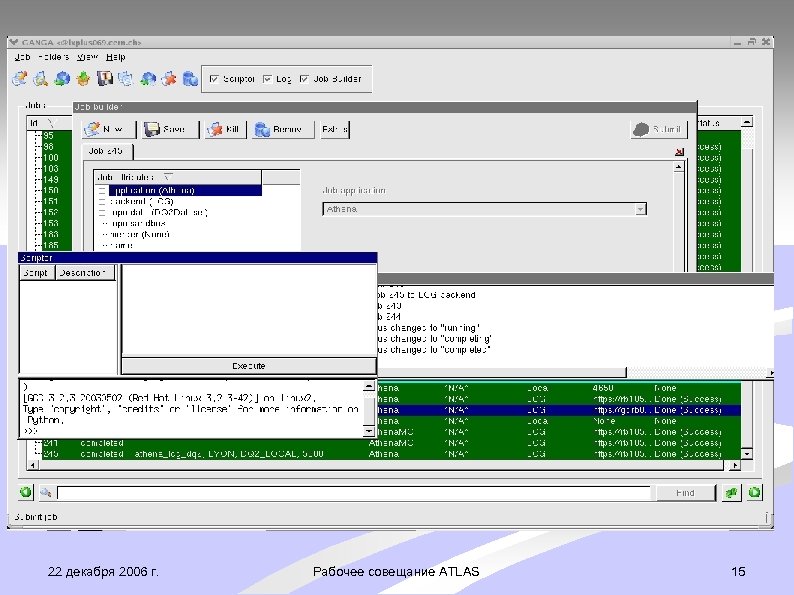
Task: Click green circular icon left of search field
Action: tap(25, 492)
